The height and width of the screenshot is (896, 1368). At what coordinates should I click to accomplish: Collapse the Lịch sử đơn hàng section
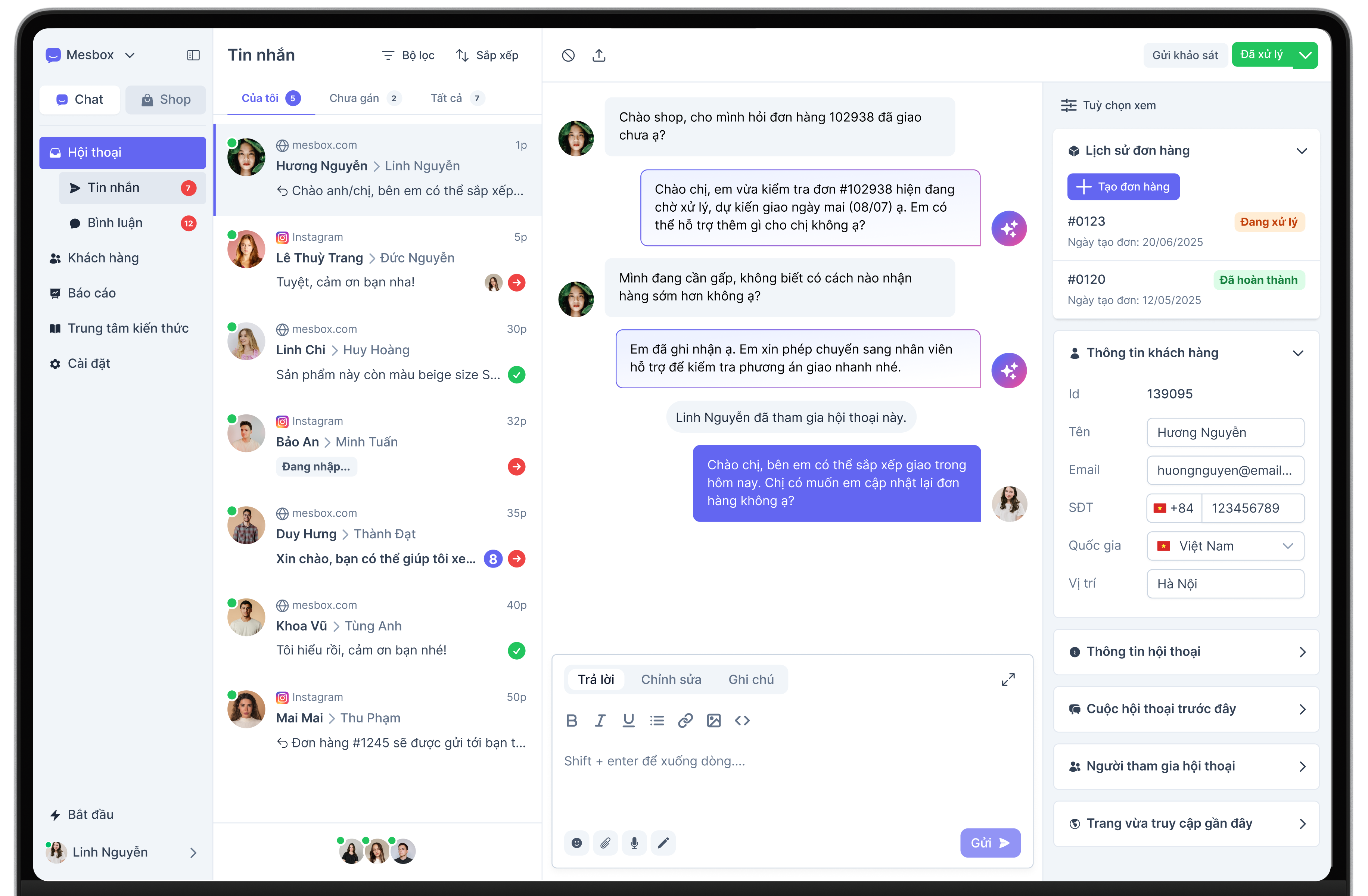1302,150
